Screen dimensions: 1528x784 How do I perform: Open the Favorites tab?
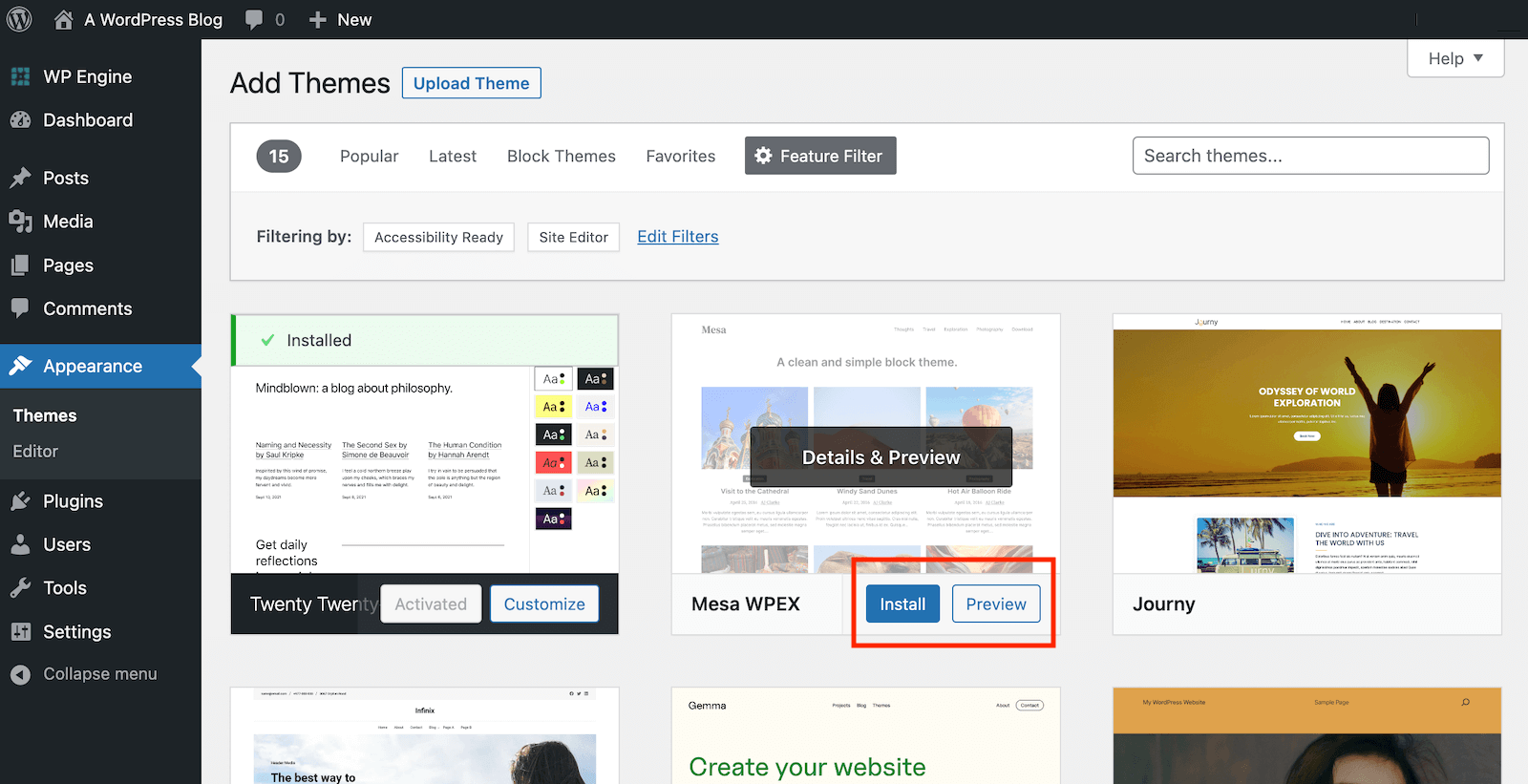(x=681, y=156)
